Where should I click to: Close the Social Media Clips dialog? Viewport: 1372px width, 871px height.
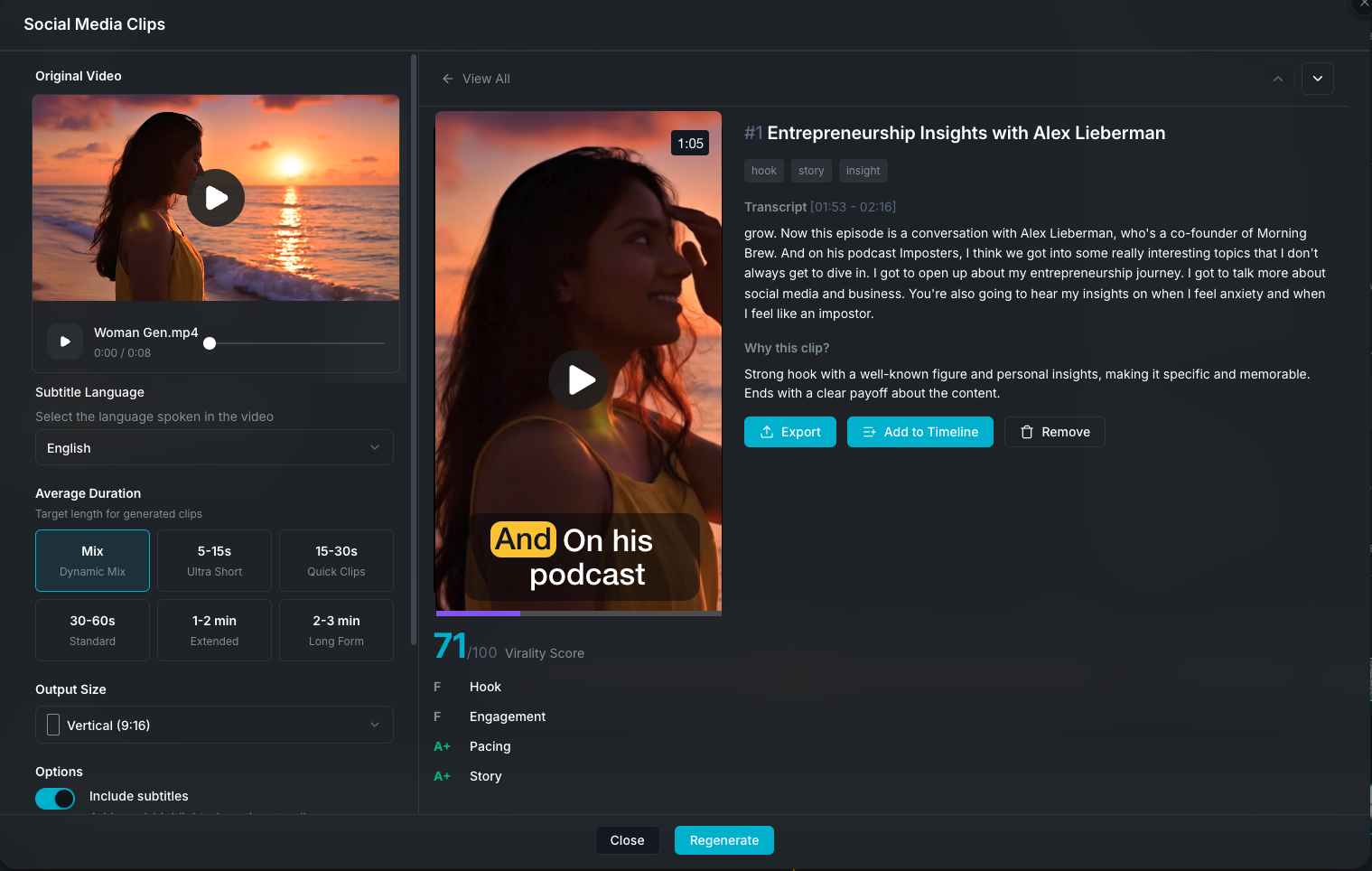tap(627, 840)
